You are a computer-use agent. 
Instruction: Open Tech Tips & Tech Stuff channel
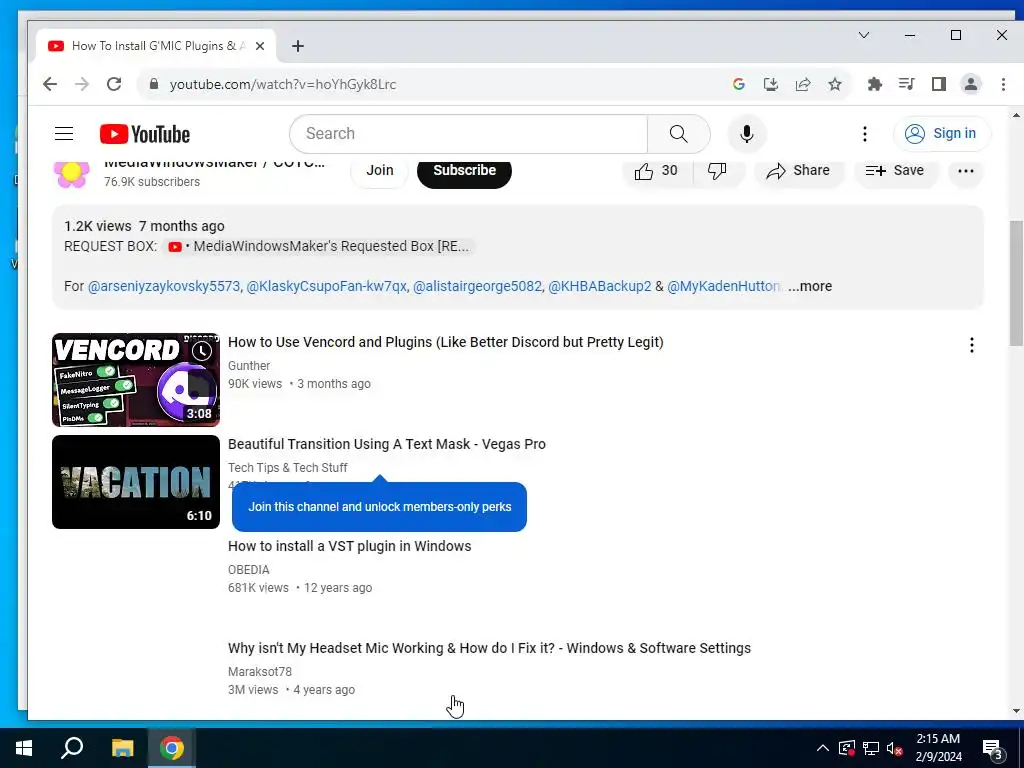(x=287, y=468)
